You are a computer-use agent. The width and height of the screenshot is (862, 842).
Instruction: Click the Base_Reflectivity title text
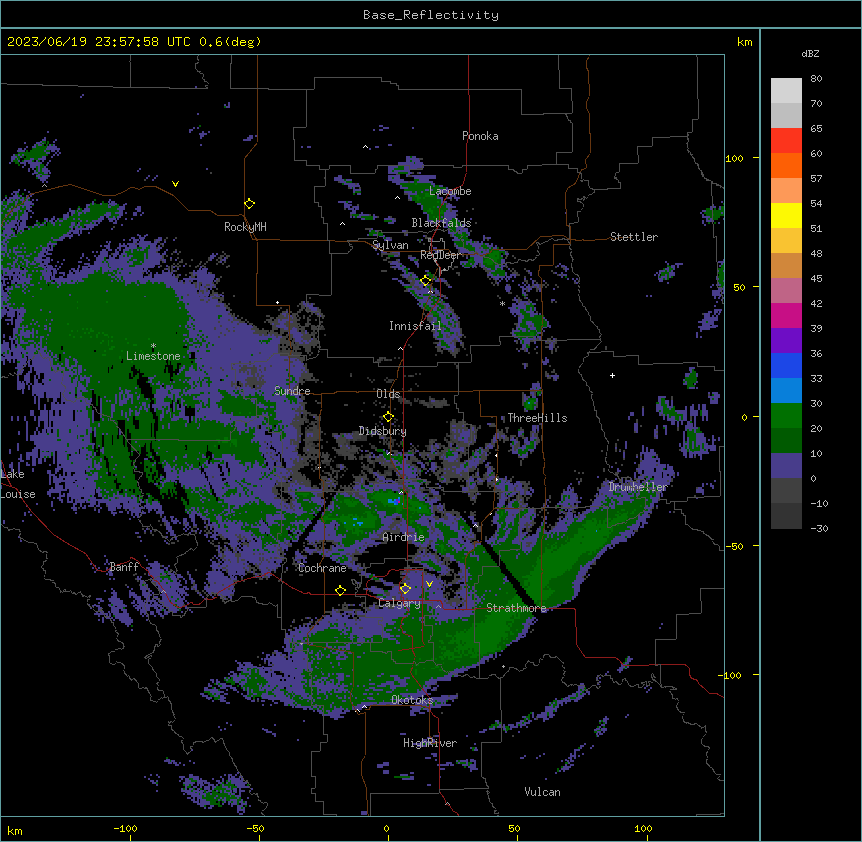431,15
